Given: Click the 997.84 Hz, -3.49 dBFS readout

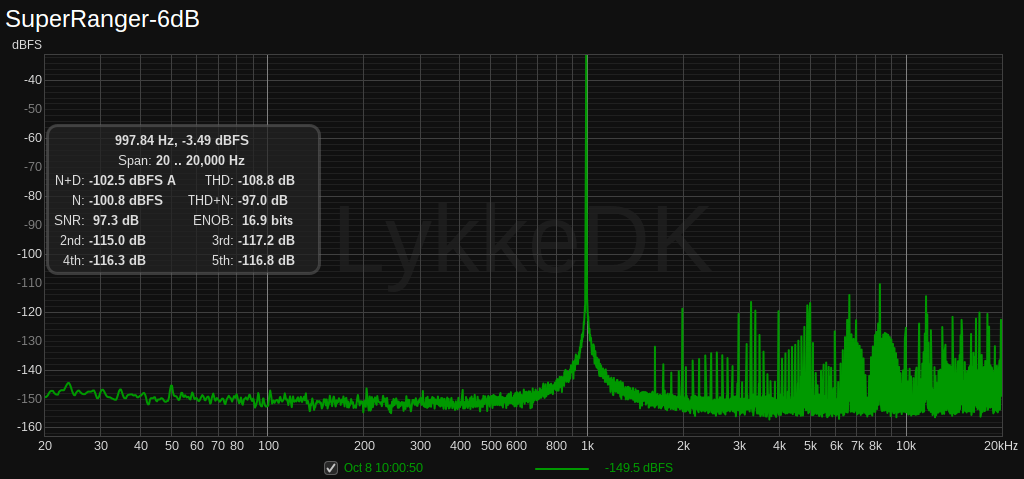Looking at the screenshot, I should point(182,140).
